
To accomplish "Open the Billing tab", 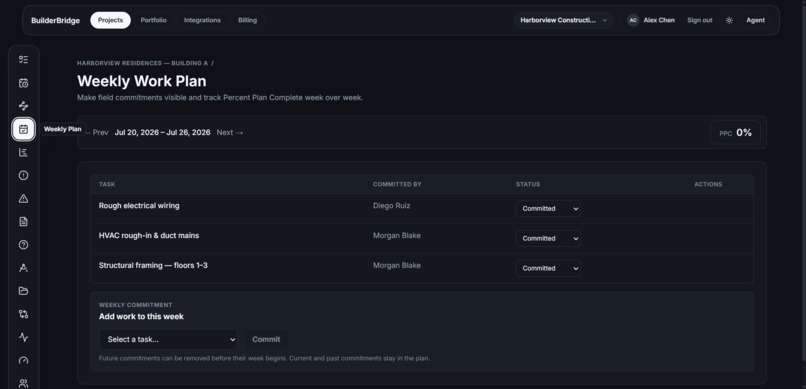I will pos(247,20).
